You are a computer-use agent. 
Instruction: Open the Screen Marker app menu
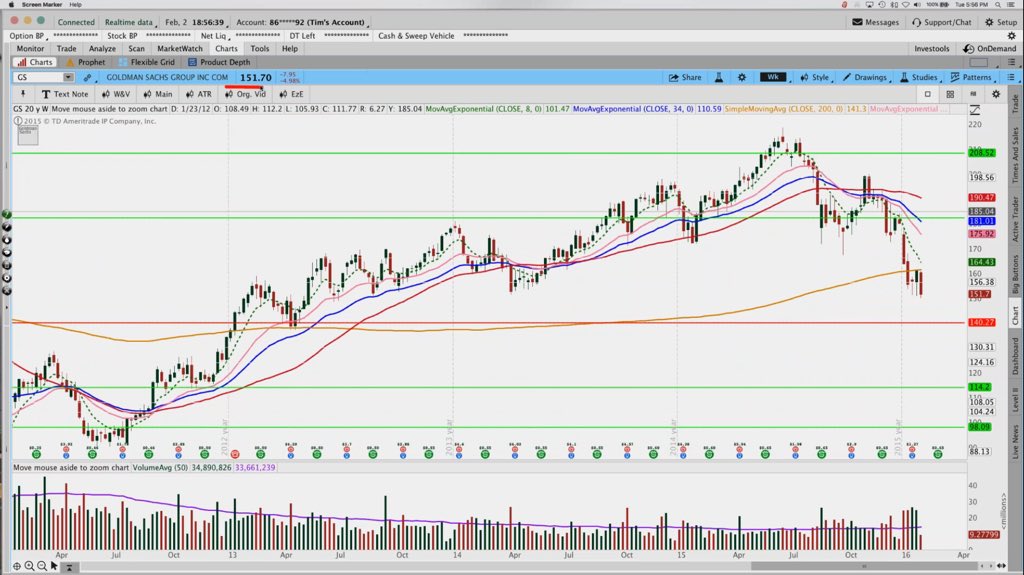point(42,5)
